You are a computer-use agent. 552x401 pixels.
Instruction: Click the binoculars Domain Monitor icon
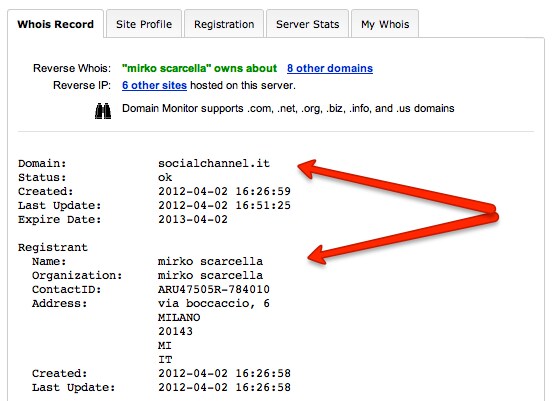pyautogui.click(x=103, y=111)
